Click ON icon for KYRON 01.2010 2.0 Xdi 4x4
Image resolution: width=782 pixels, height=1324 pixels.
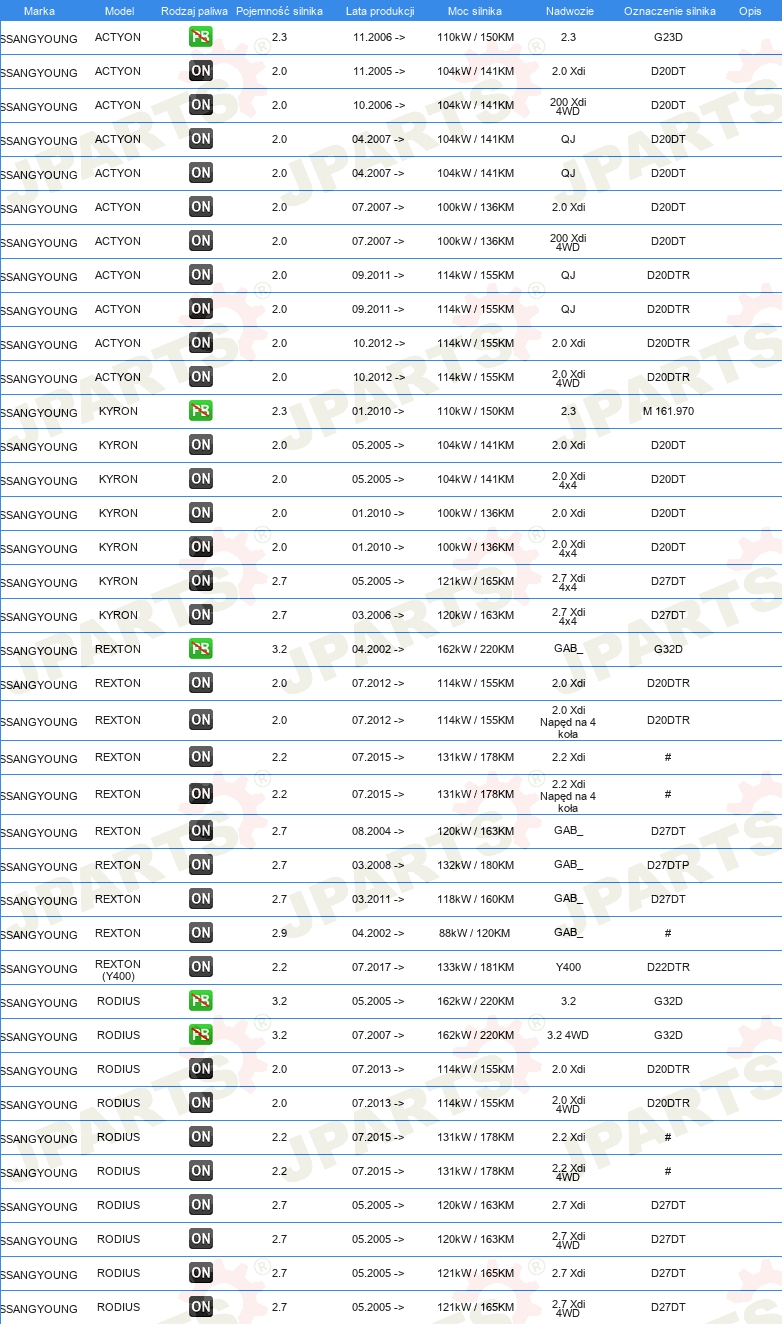201,547
